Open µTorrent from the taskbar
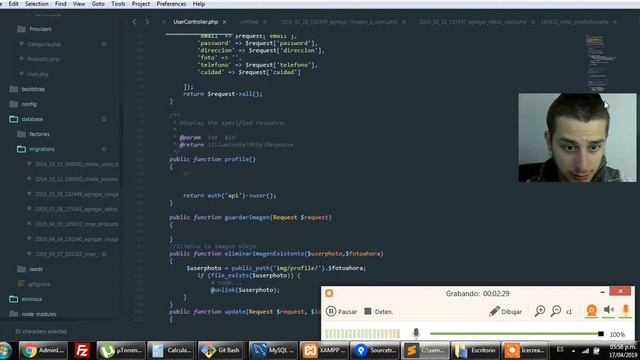 (121, 351)
